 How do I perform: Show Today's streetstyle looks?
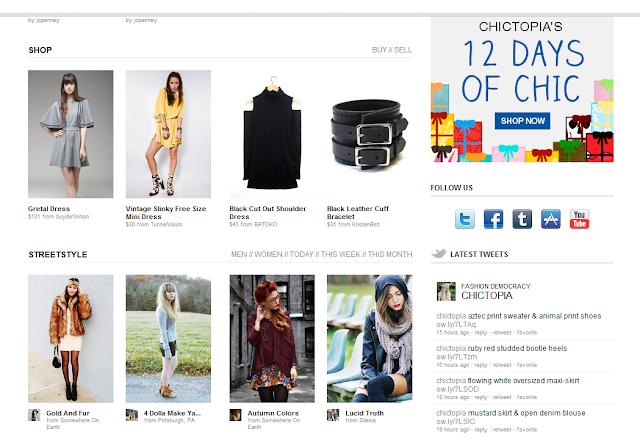coord(301,254)
